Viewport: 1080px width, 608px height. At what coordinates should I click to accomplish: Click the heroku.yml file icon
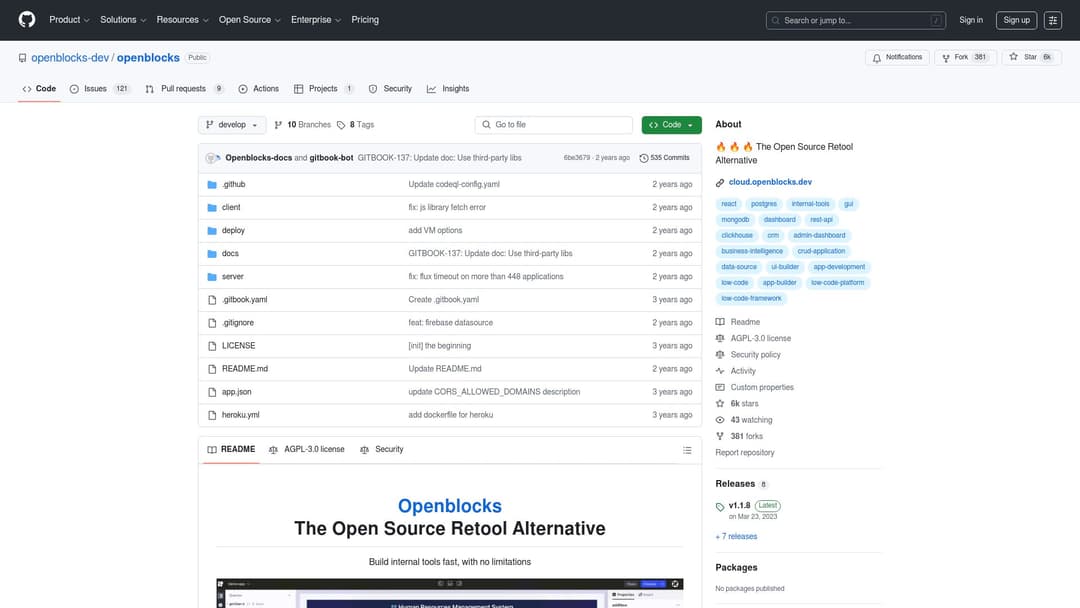click(212, 415)
